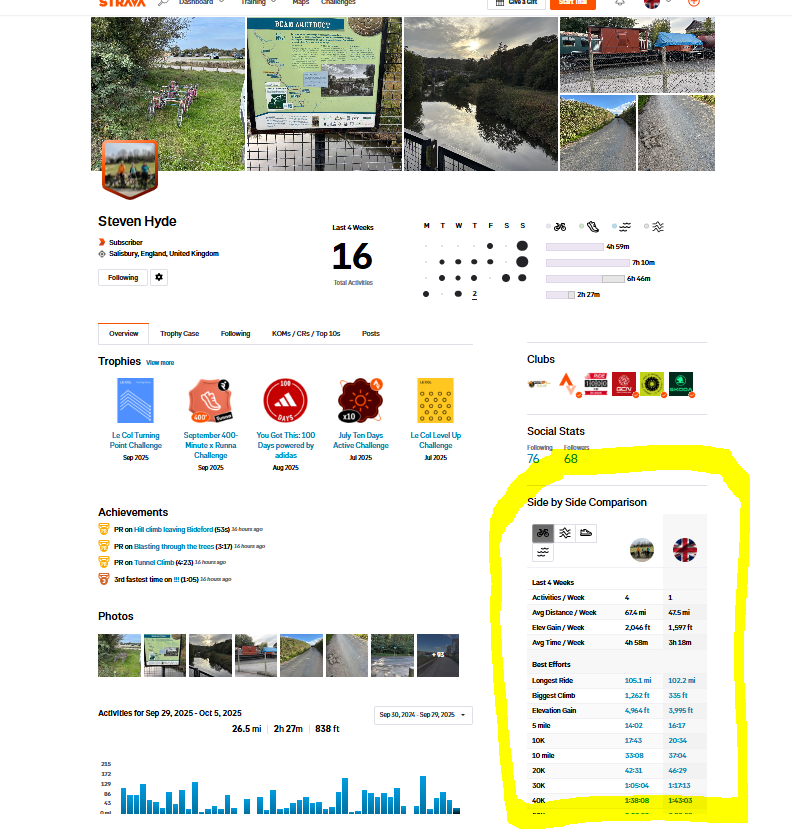Screen dimensions: 792x829
Task: Switch to the Trophy Case tab
Action: tap(179, 333)
